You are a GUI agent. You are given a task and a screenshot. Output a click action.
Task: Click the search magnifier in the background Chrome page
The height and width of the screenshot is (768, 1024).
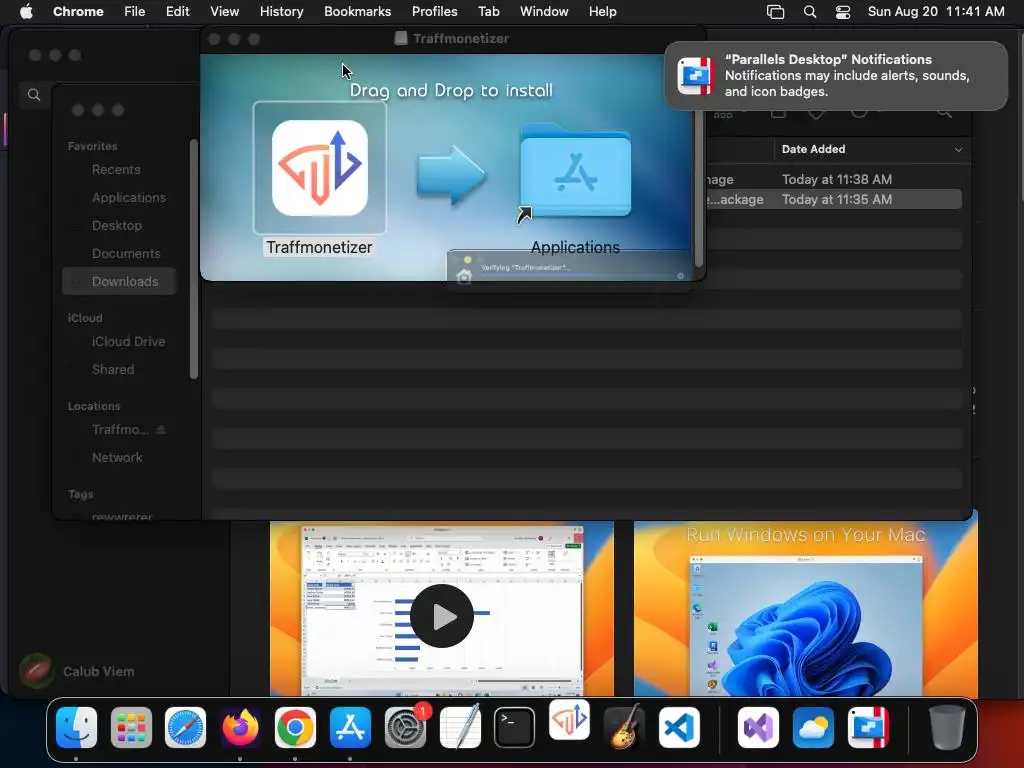pos(34,95)
